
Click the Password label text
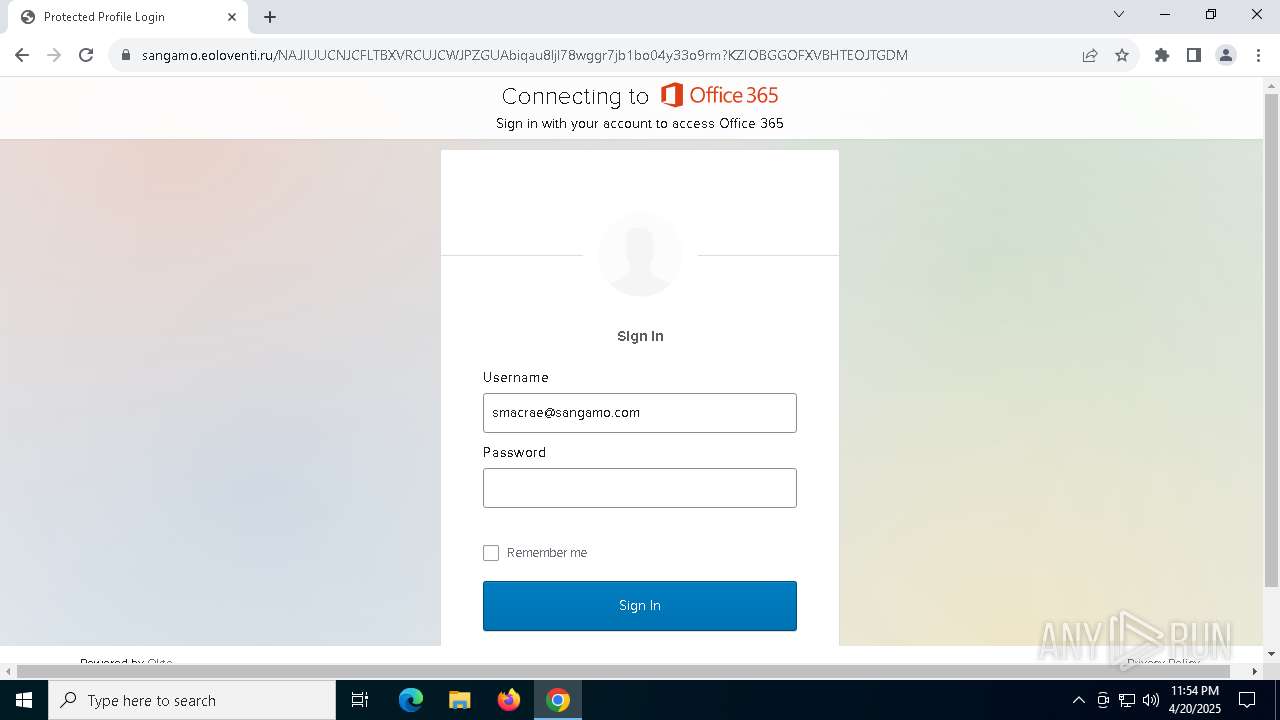click(514, 452)
